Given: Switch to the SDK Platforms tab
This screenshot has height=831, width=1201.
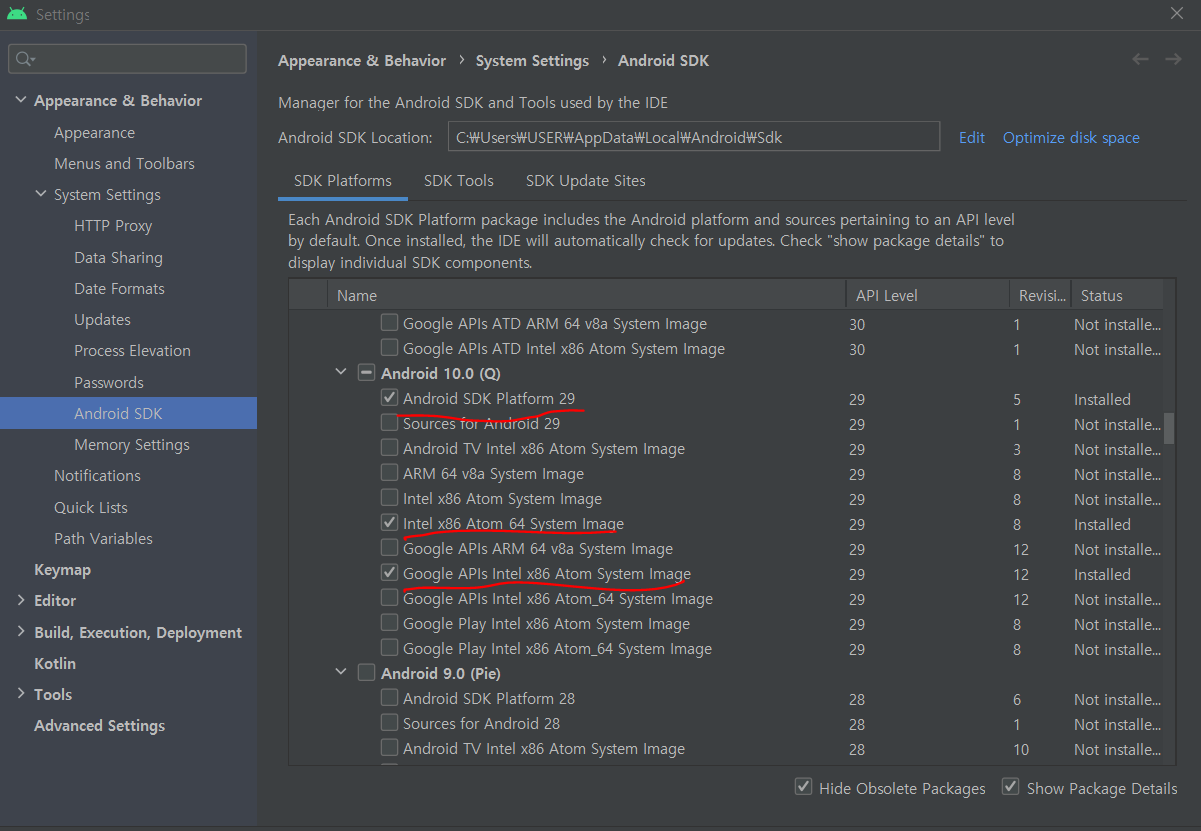Looking at the screenshot, I should tap(343, 181).
